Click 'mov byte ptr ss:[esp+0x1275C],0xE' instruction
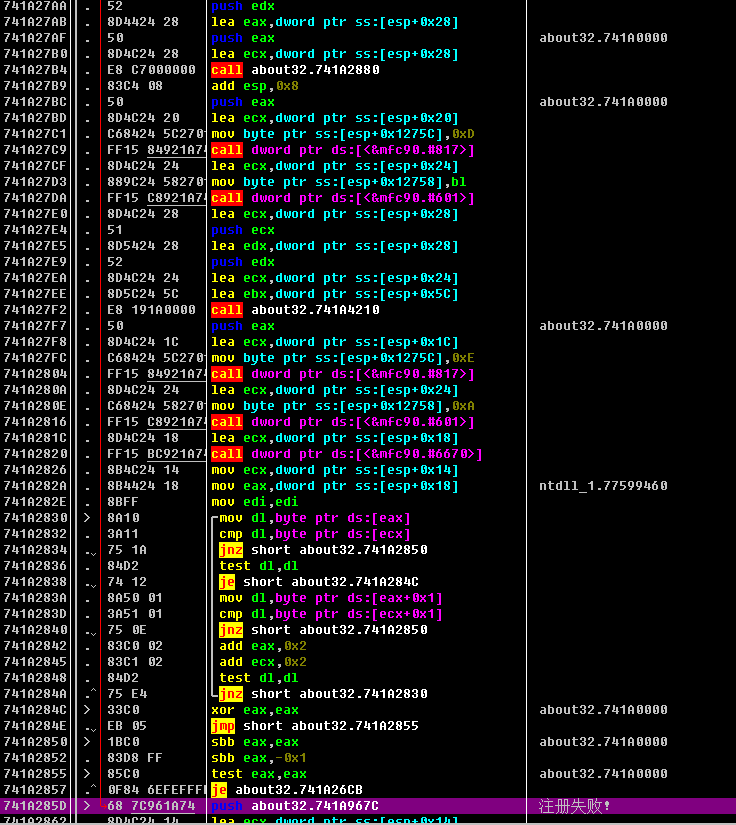 coord(342,358)
